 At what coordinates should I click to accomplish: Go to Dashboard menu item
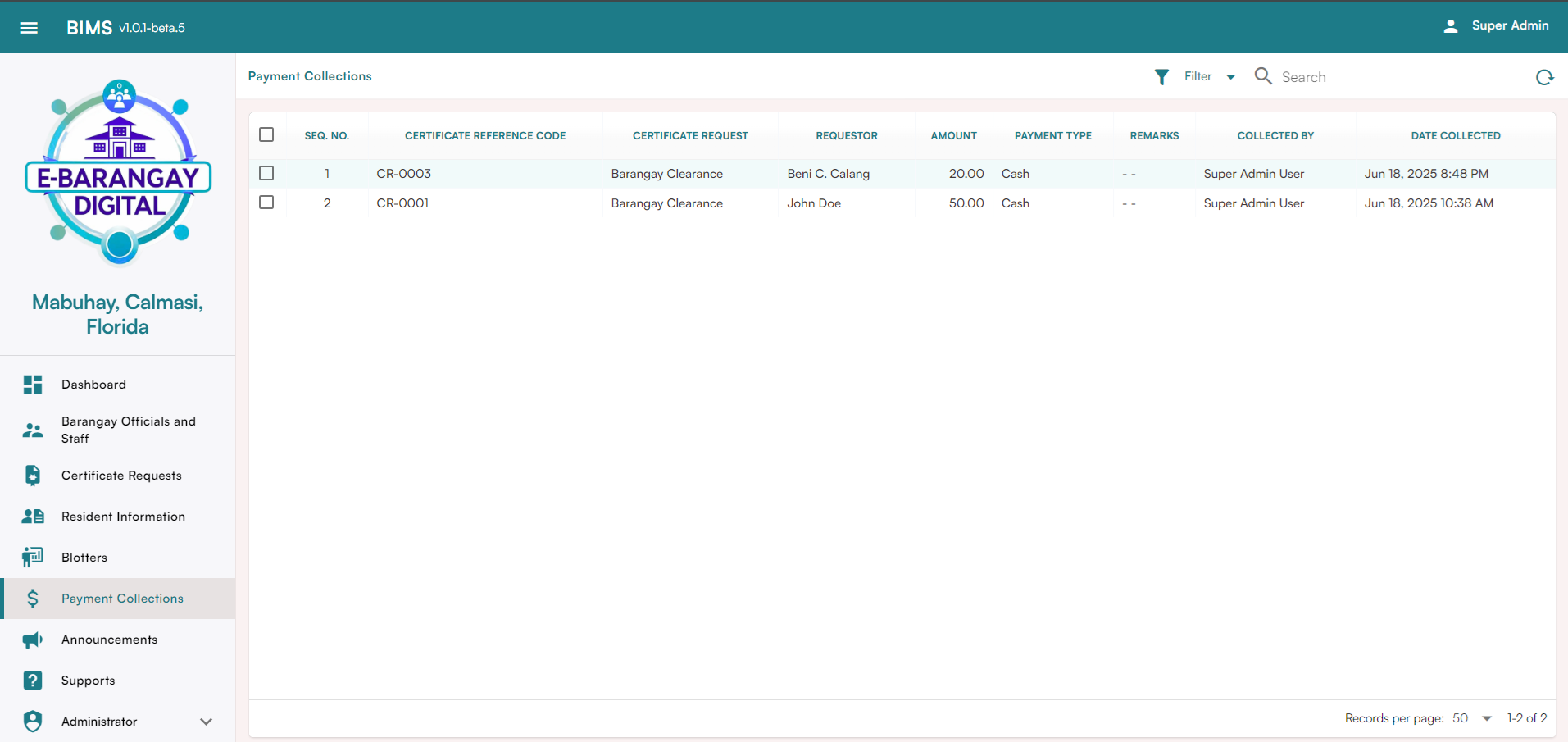click(x=118, y=385)
